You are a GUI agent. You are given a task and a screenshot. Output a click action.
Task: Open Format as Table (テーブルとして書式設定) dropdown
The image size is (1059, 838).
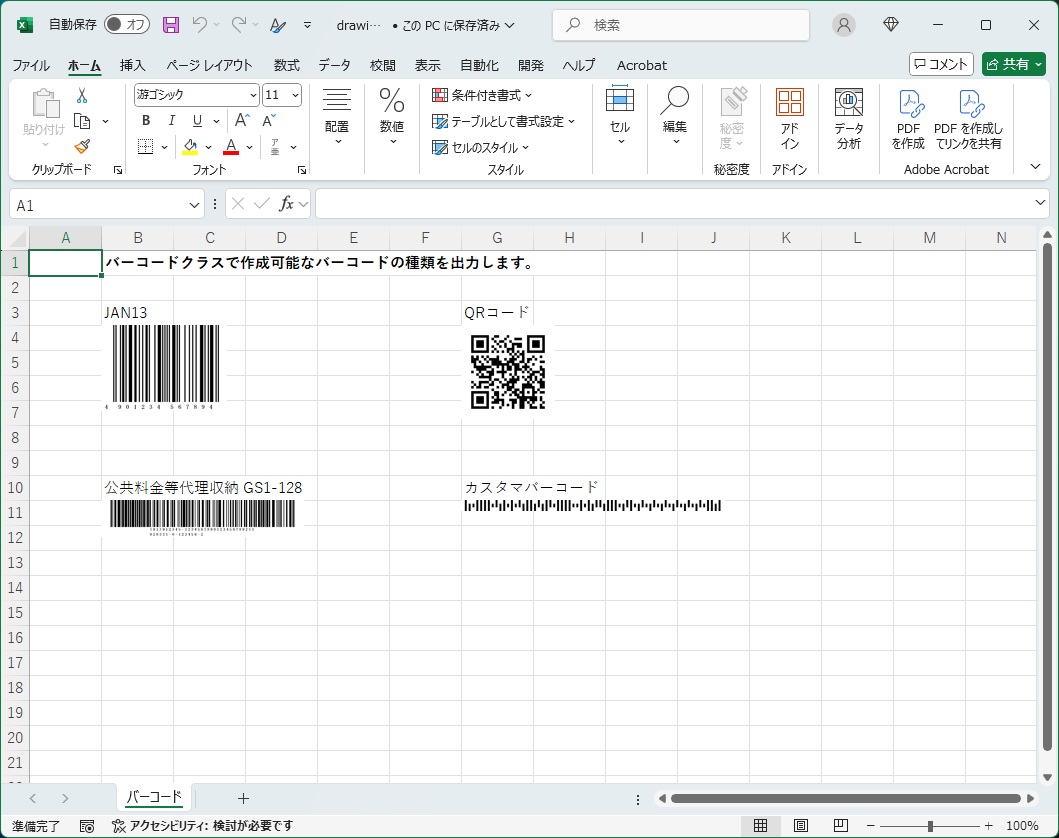click(503, 122)
